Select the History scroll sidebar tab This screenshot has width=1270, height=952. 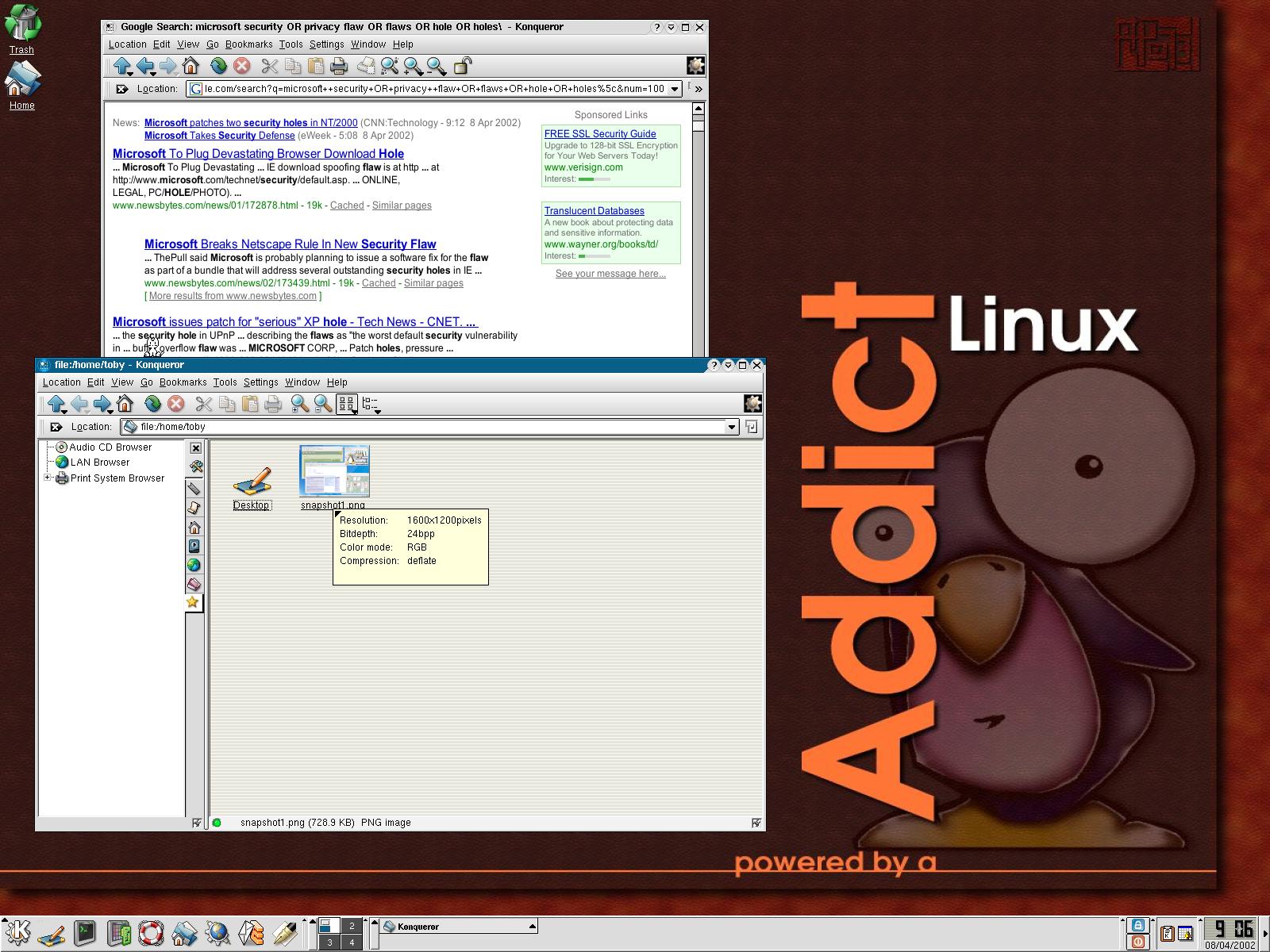tap(194, 508)
